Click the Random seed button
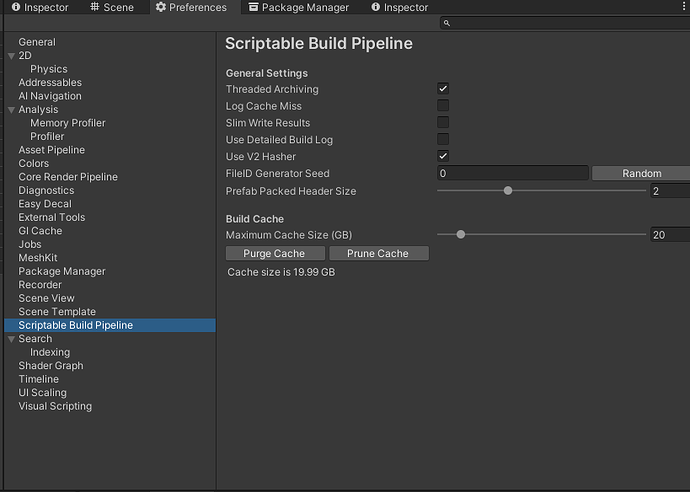Image resolution: width=690 pixels, height=492 pixels. pyautogui.click(x=641, y=173)
